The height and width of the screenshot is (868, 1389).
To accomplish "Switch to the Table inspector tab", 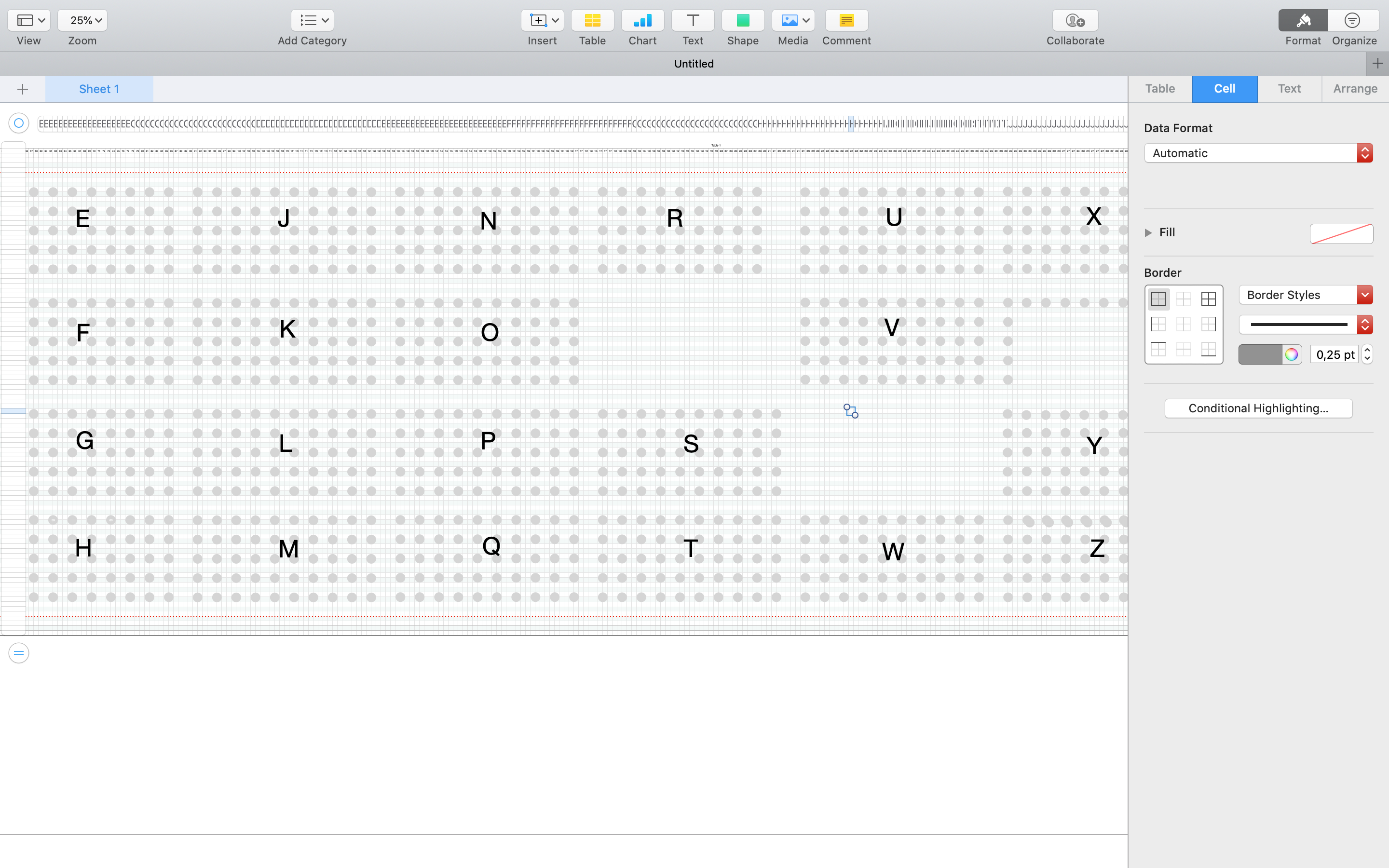I will [x=1159, y=89].
